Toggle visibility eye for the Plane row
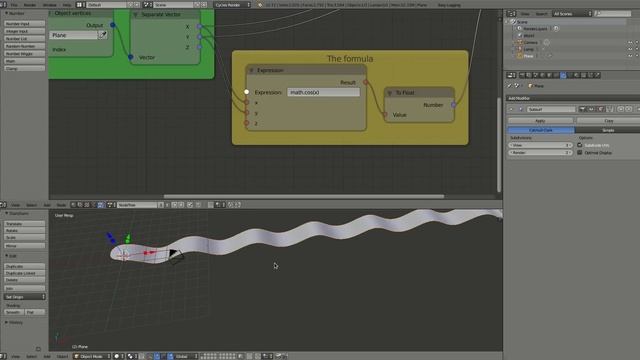This screenshot has width=640, height=360. click(x=630, y=56)
